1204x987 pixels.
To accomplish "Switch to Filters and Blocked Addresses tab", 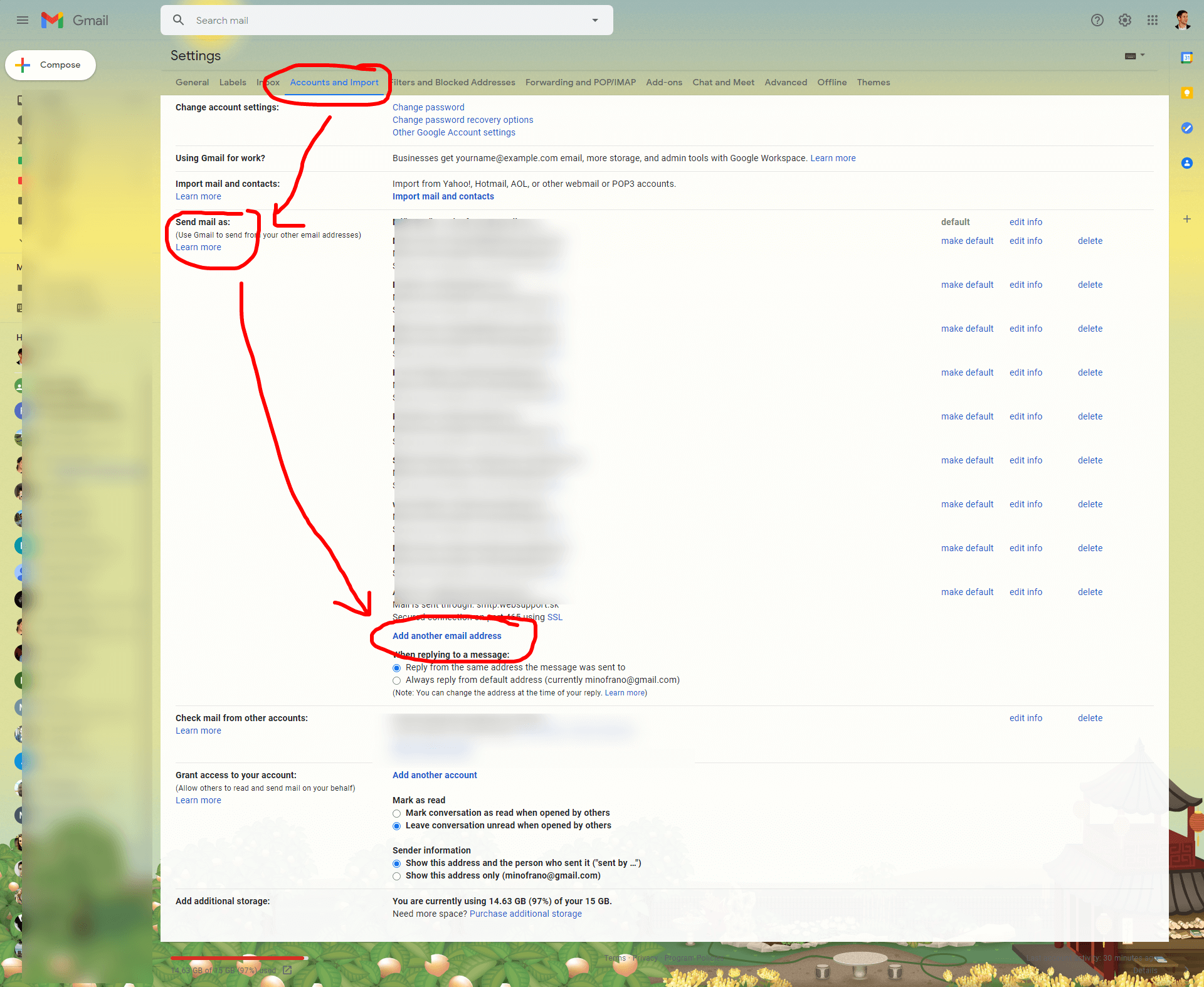I will pos(453,82).
